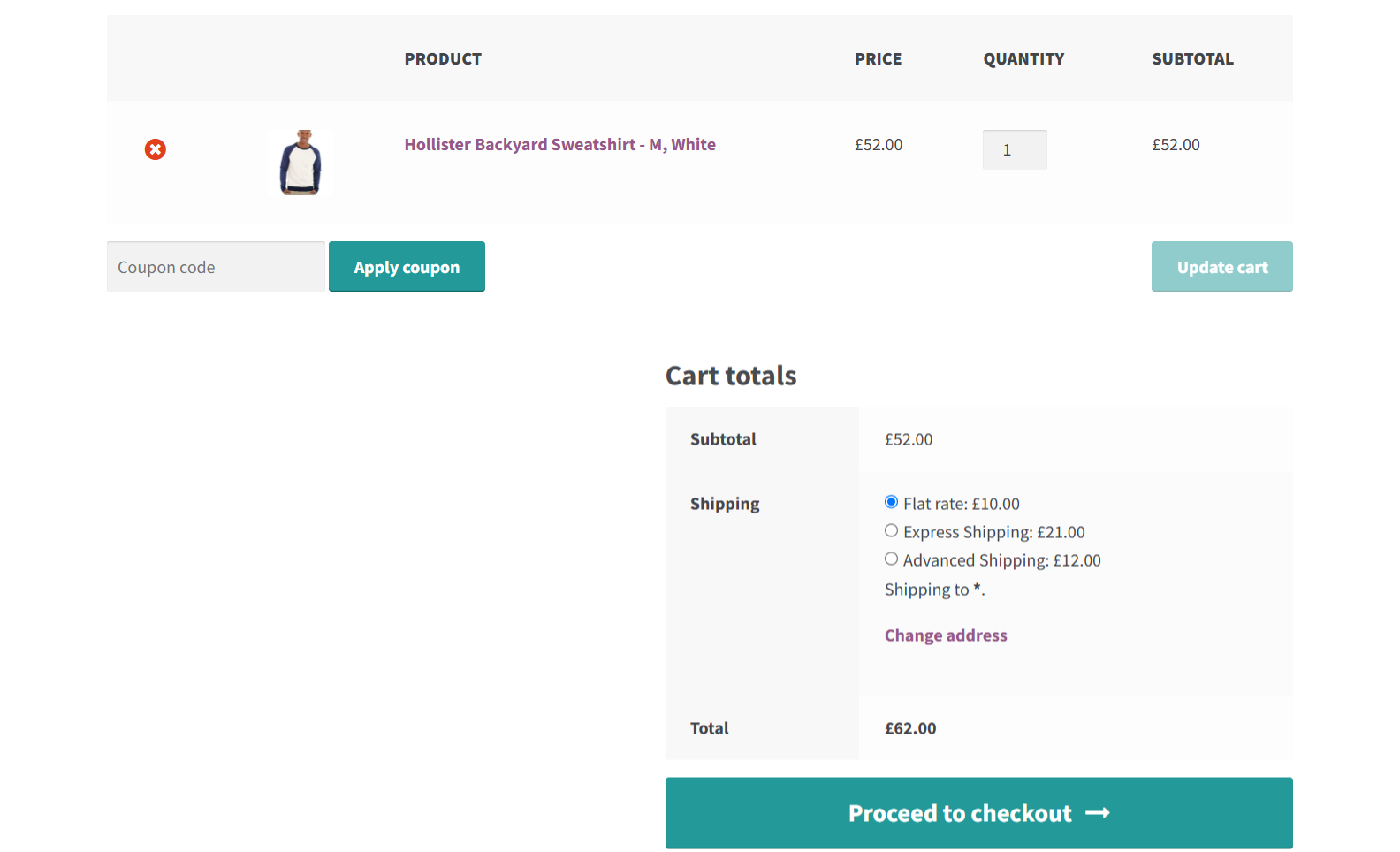1400x852 pixels.
Task: Click the Subtotal label in Cart totals
Action: 723,438
